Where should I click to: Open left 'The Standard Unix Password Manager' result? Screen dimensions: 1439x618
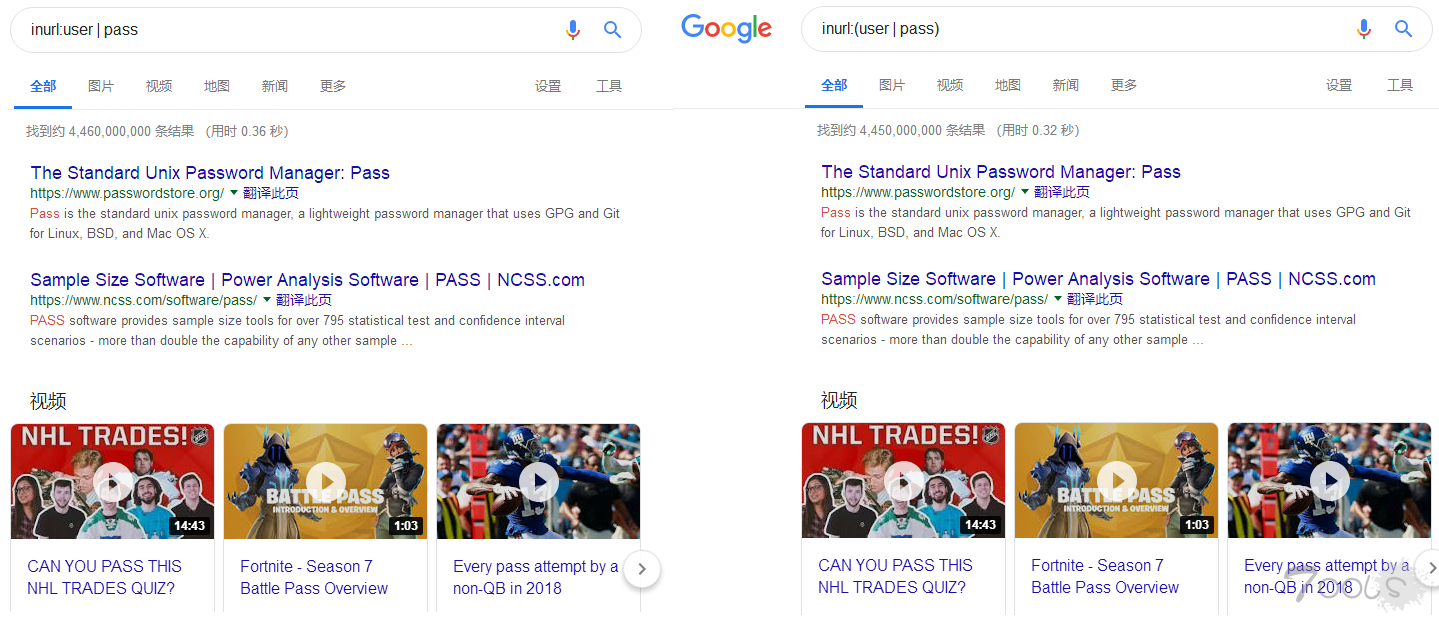coord(210,173)
